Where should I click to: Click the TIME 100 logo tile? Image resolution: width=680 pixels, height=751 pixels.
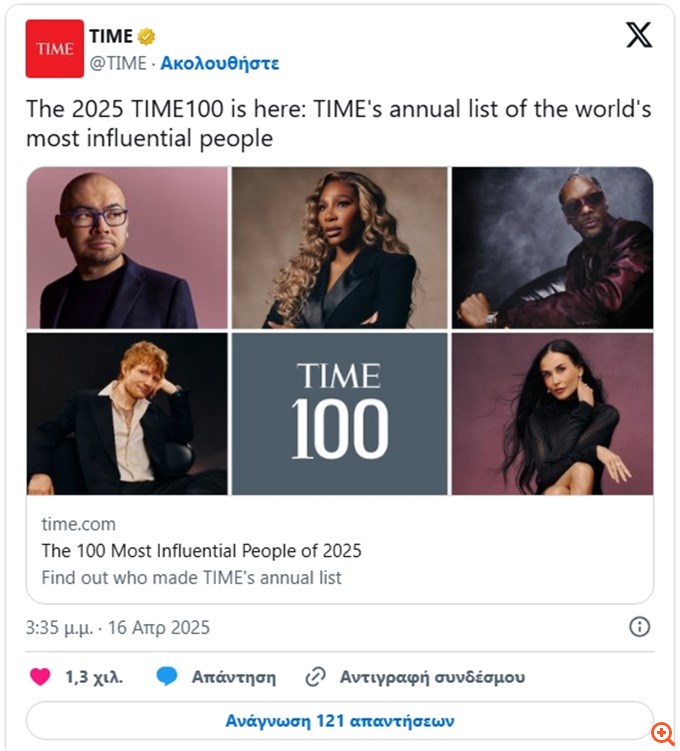pos(340,413)
